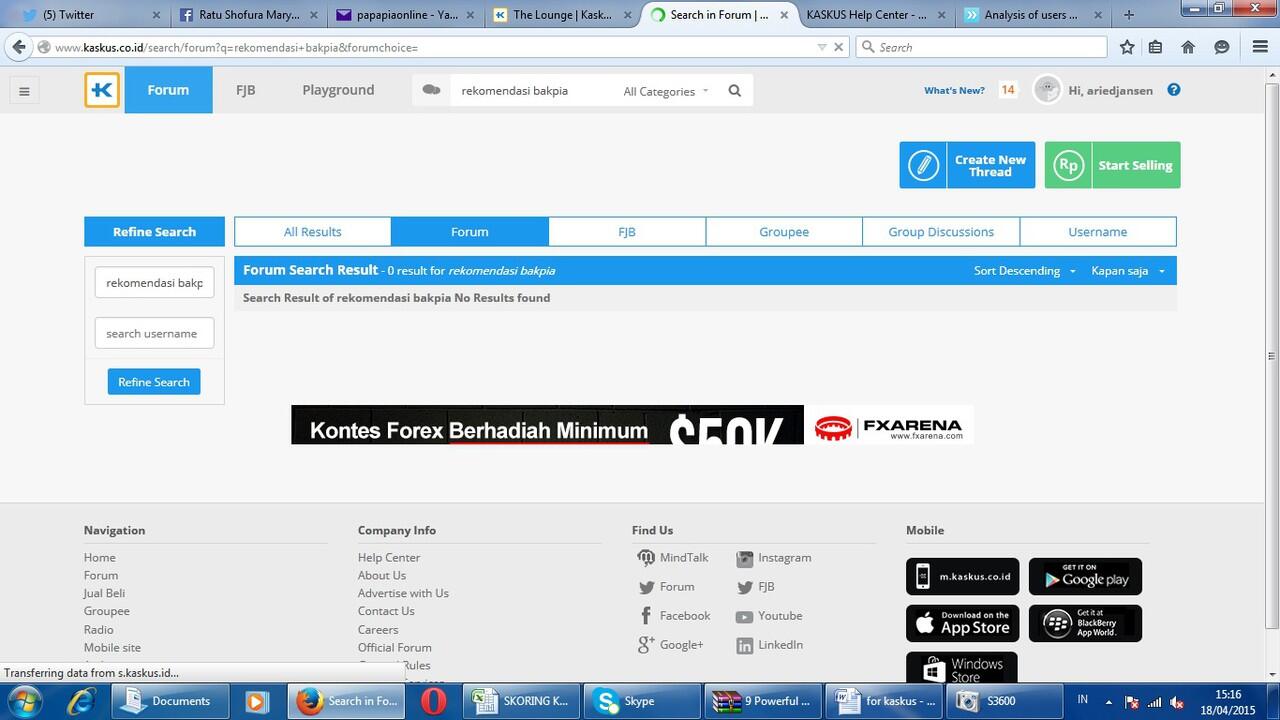This screenshot has width=1280, height=720.
Task: Open the Facebook link
Action: 673,616
